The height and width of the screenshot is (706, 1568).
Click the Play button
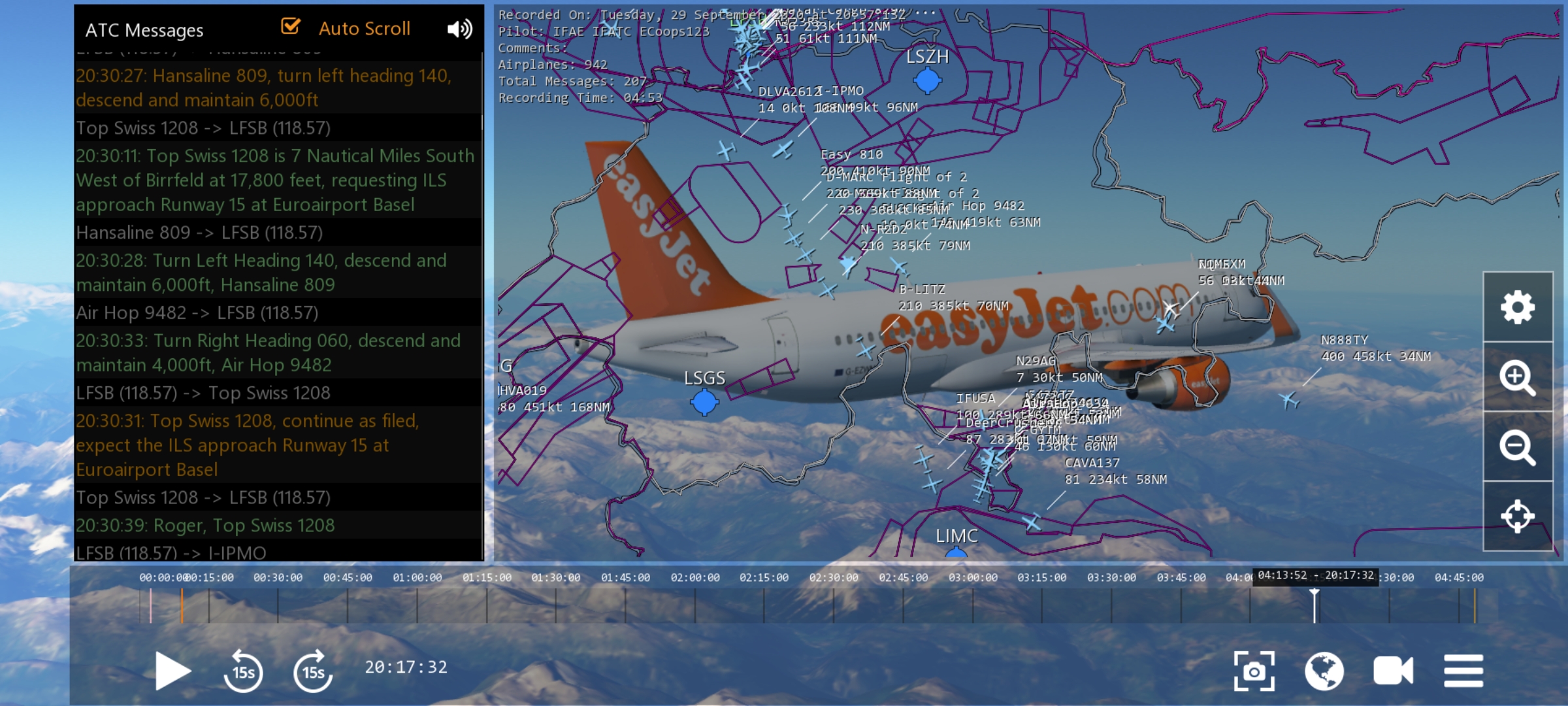click(x=172, y=671)
